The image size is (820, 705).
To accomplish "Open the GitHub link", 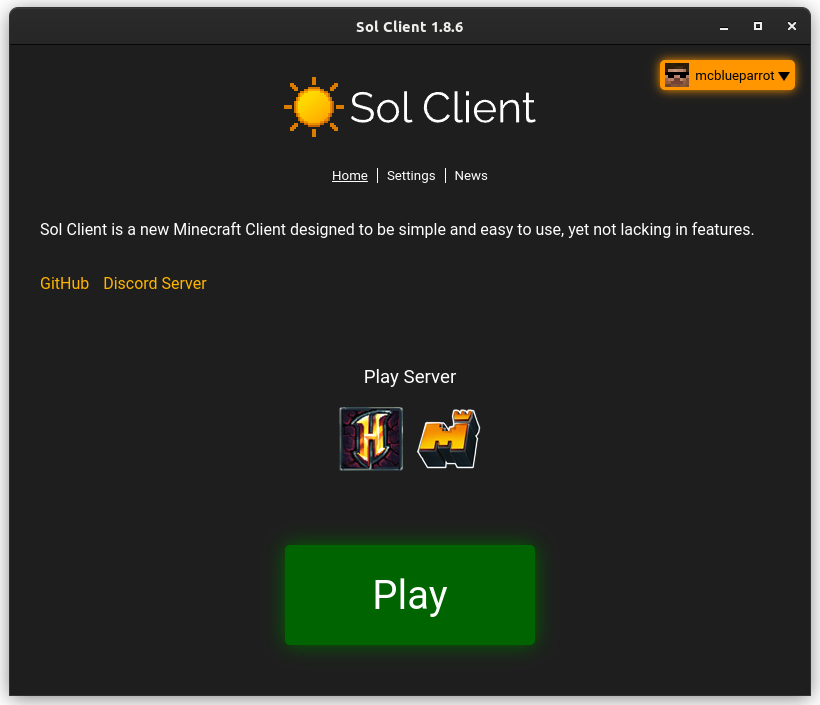I will click(64, 283).
